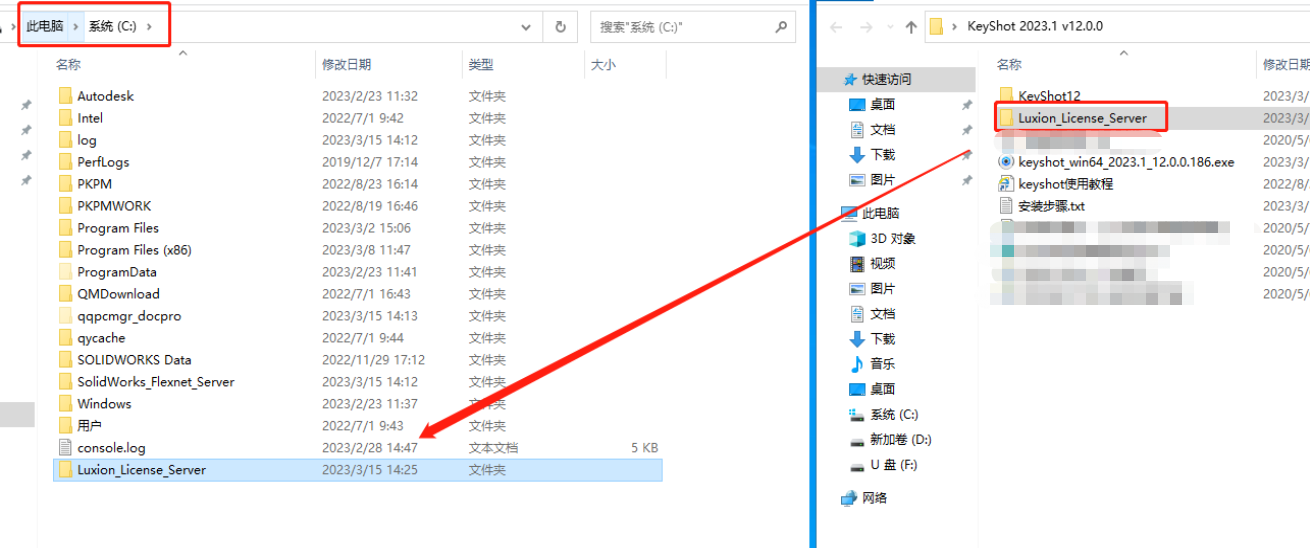Expand the chevron after 系统 (C:) breadcrumb
The image size is (1310, 548).
click(150, 27)
